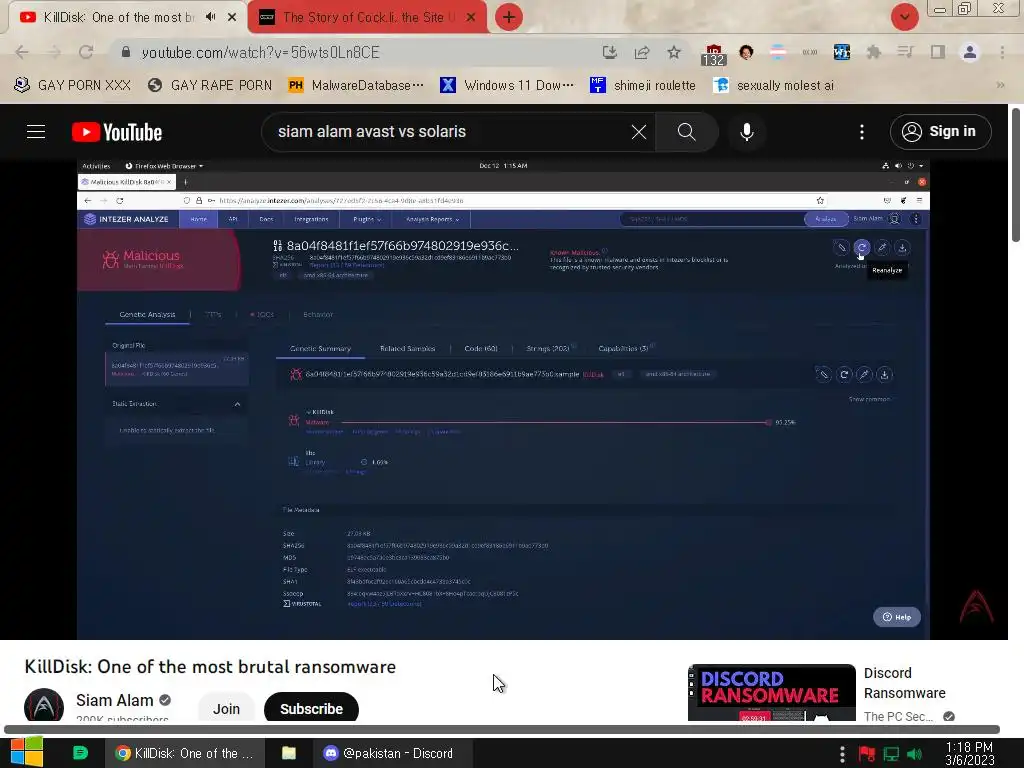Open the Discord Ransomware video thumbnail
This screenshot has height=768, width=1024.
tap(772, 693)
